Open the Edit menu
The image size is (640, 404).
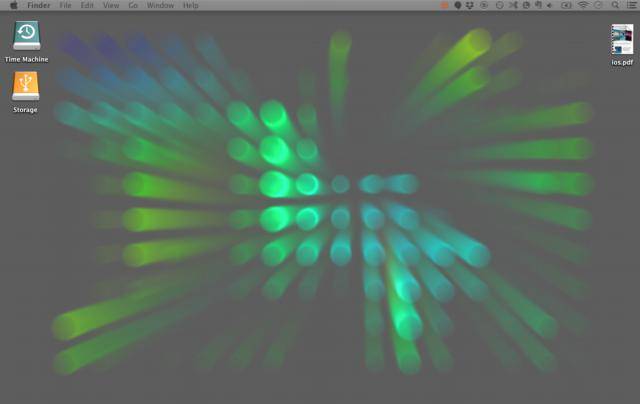tap(87, 5)
